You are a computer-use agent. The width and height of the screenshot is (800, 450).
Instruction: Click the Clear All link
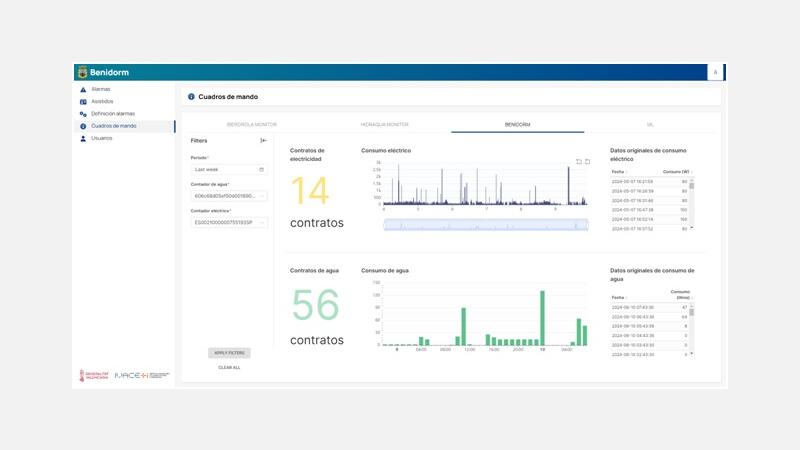[229, 367]
